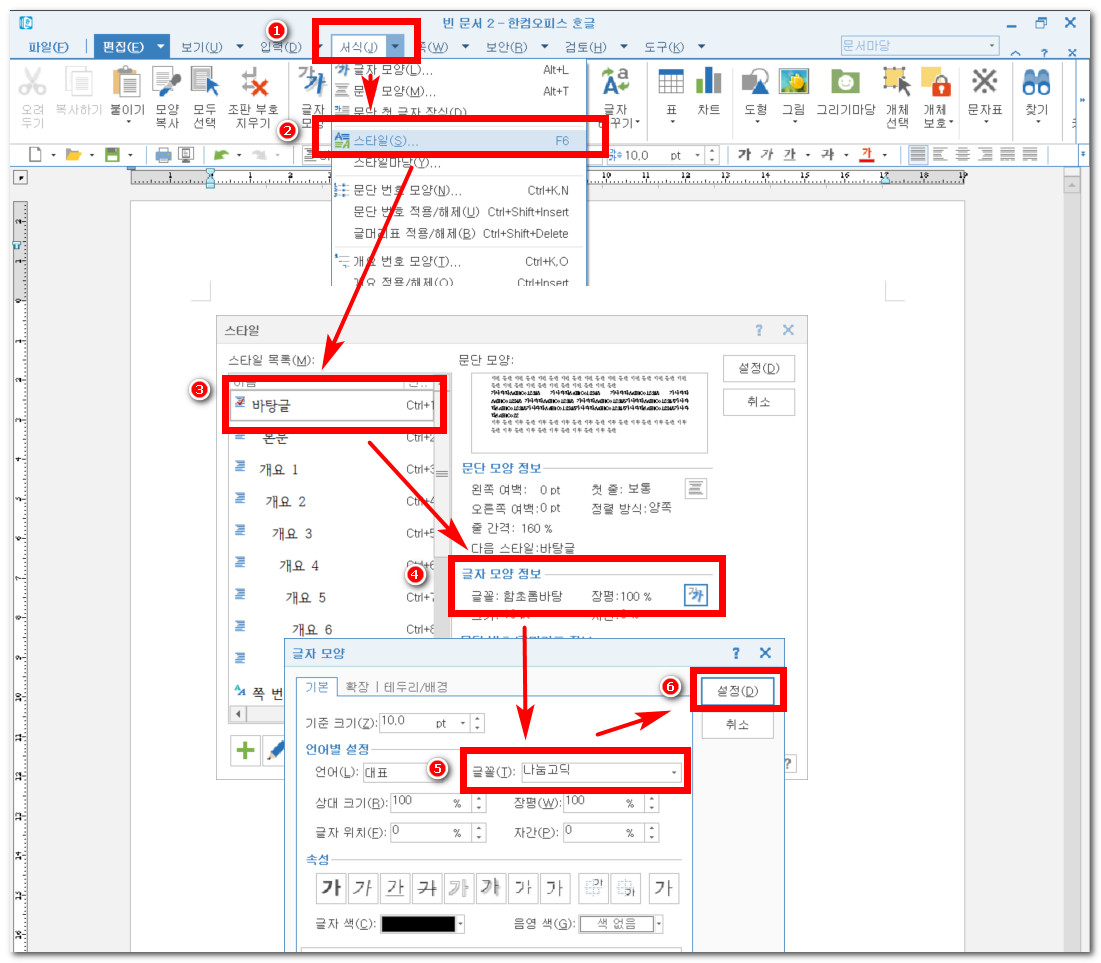Click the Find (찾기) binoculars icon
This screenshot has width=1101, height=963.
(1036, 83)
